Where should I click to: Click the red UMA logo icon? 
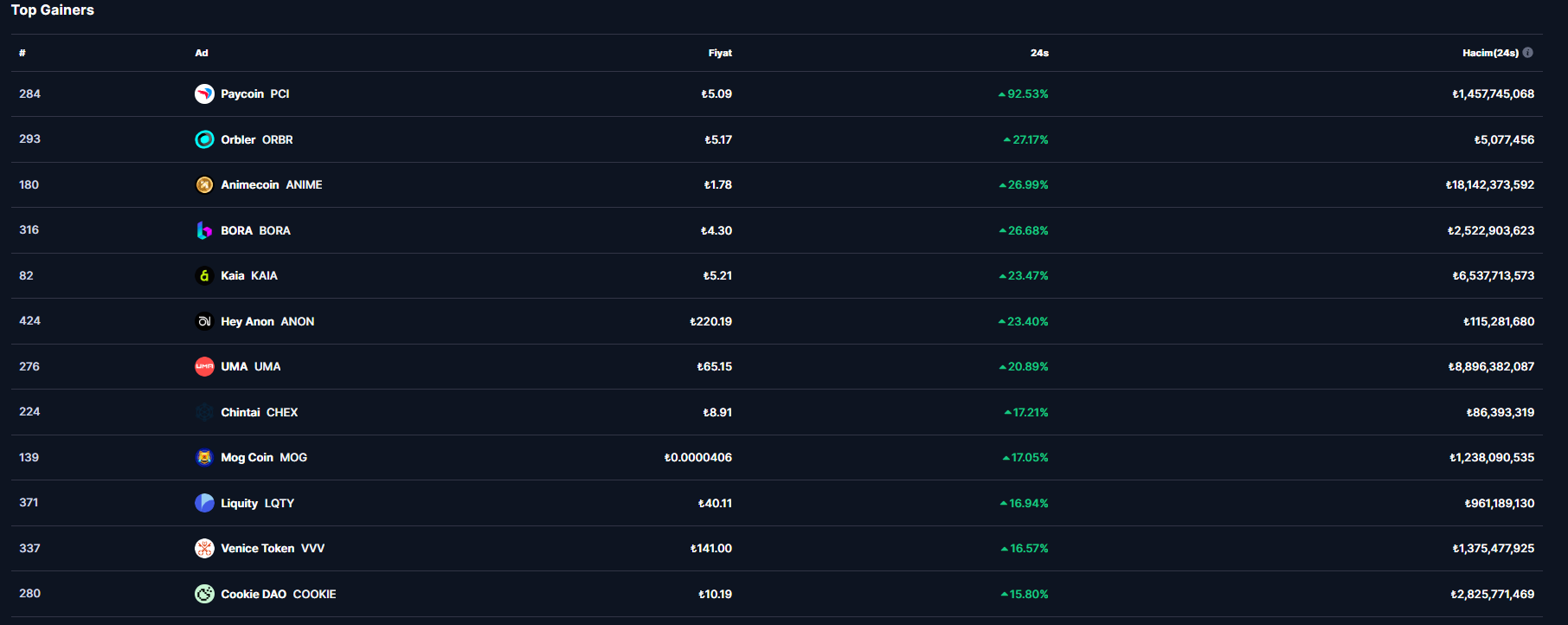(x=204, y=366)
